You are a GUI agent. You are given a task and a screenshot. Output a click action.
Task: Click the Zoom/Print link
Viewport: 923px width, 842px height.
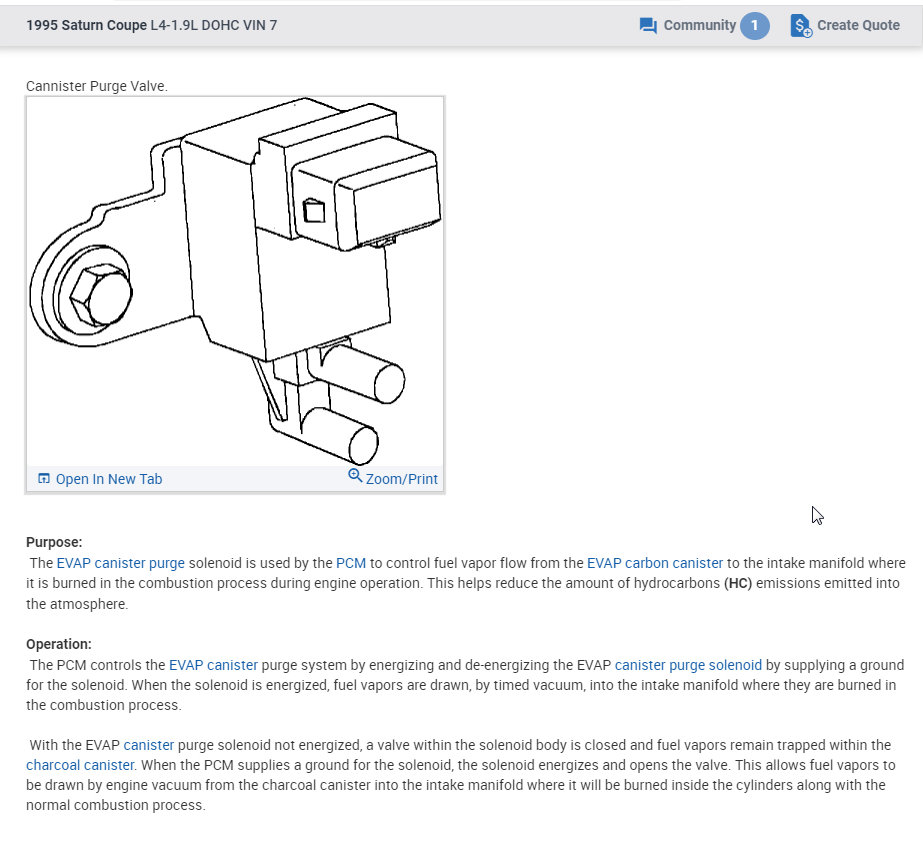pyautogui.click(x=401, y=479)
